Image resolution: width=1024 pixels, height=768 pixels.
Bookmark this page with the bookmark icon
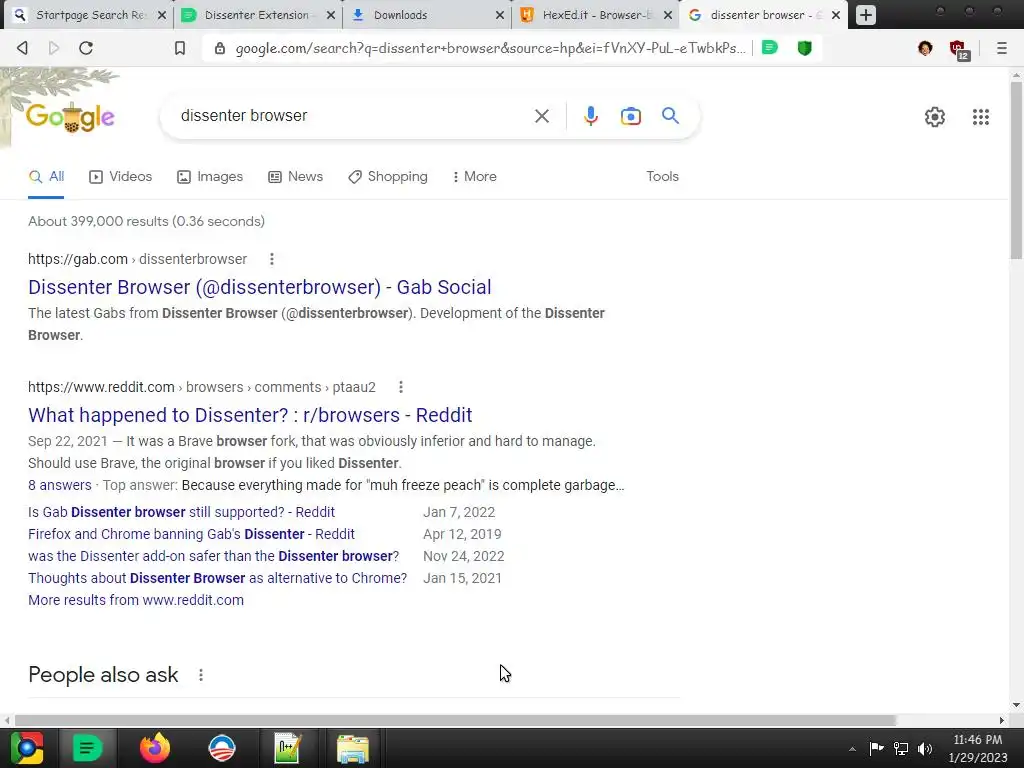(180, 48)
